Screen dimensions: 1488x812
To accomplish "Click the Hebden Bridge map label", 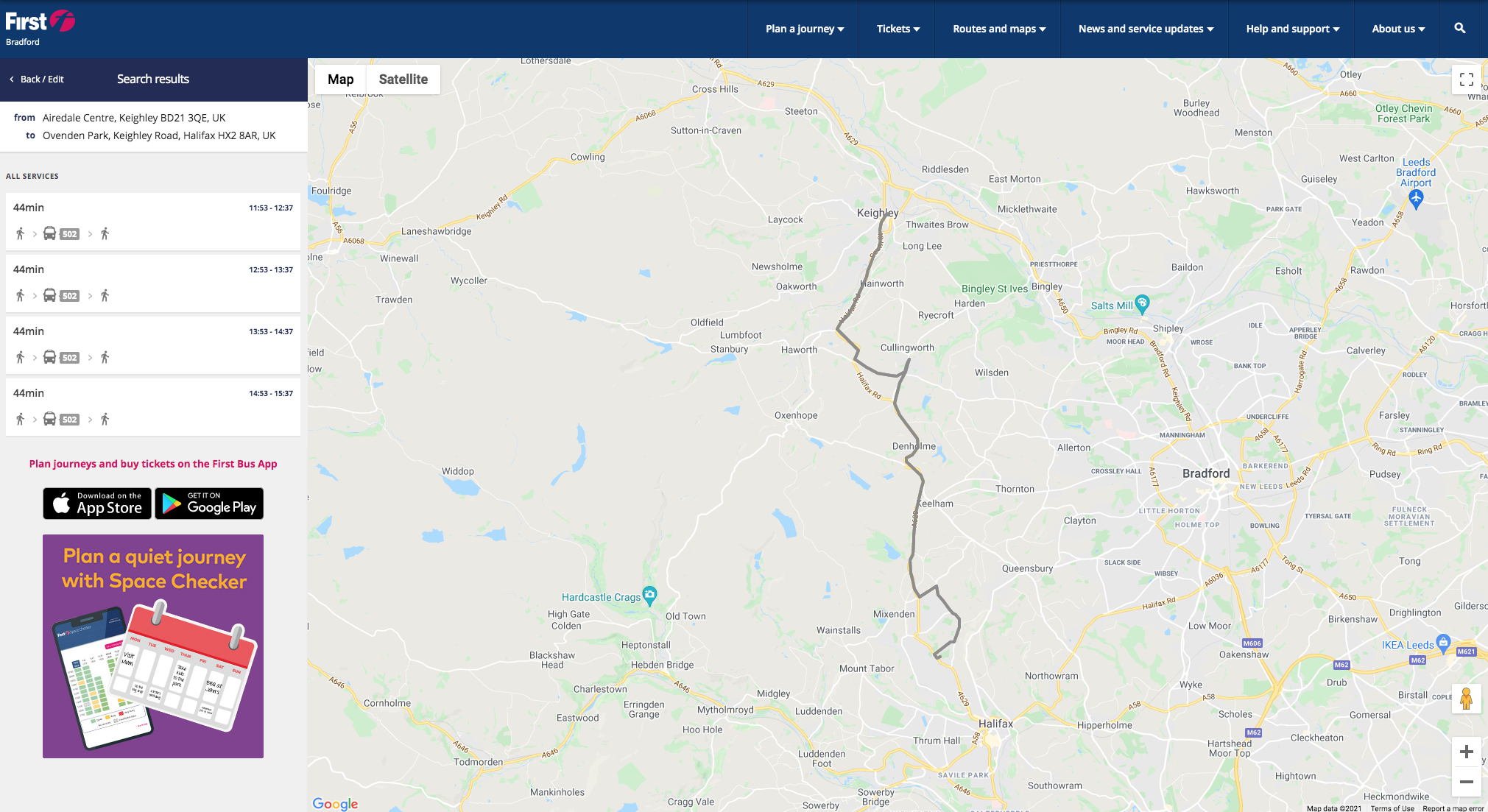I will [663, 665].
